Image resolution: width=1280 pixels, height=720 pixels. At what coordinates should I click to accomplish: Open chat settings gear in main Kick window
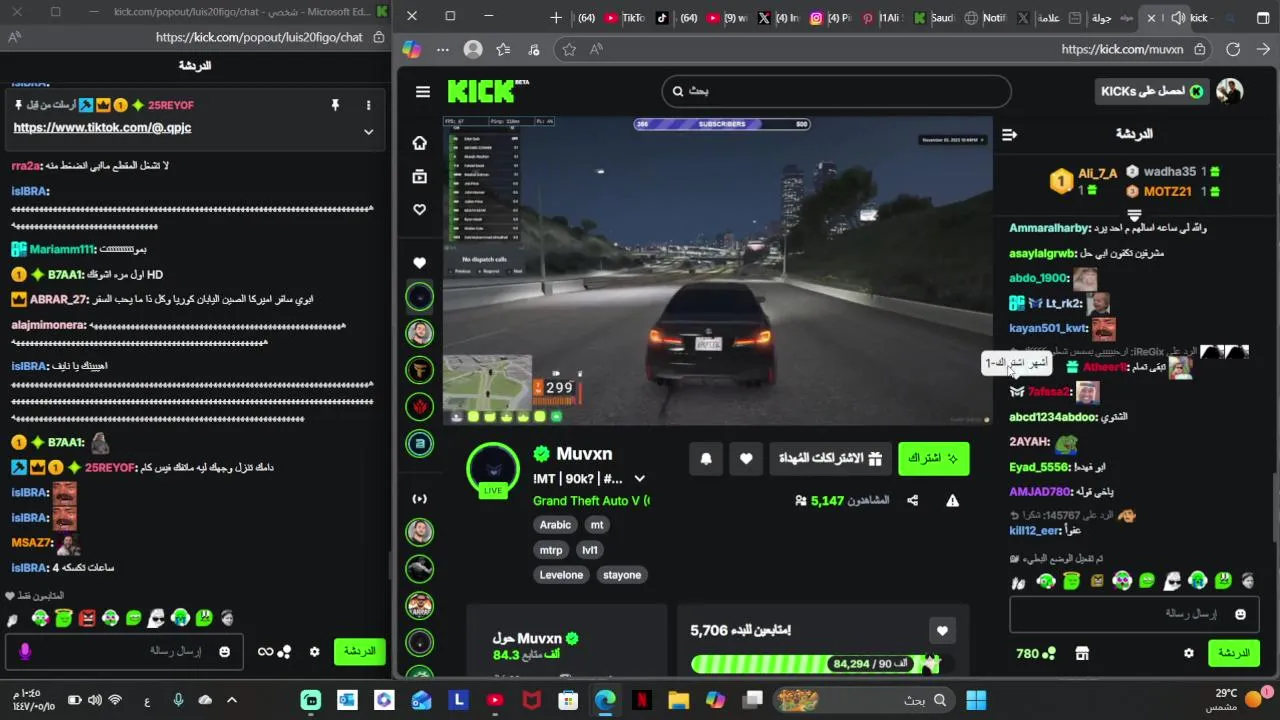[x=1189, y=653]
